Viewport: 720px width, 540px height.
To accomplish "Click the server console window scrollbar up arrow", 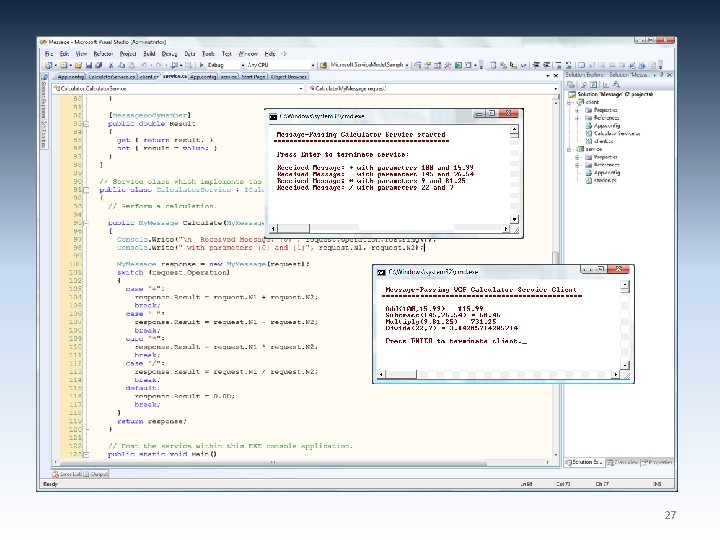I will (514, 130).
